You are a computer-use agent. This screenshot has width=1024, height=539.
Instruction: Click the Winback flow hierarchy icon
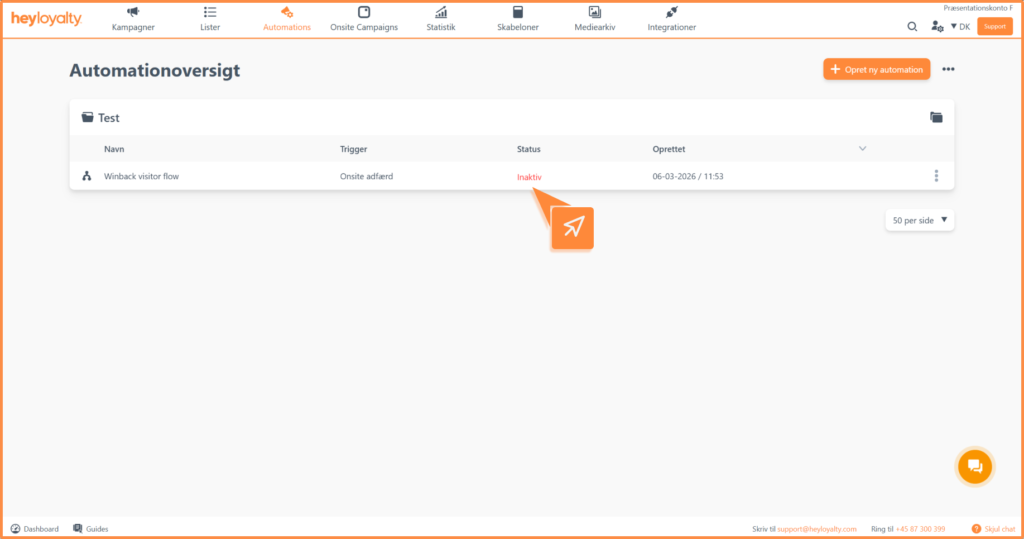pyautogui.click(x=86, y=177)
